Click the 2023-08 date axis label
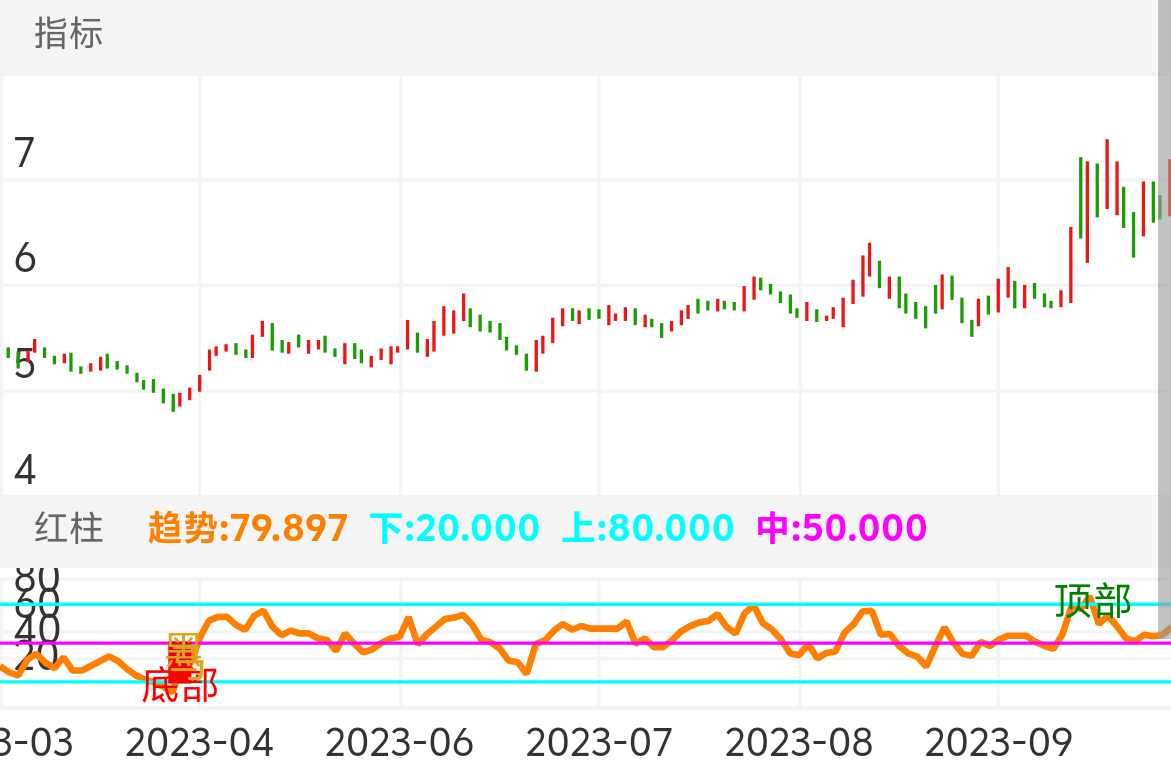 (798, 743)
